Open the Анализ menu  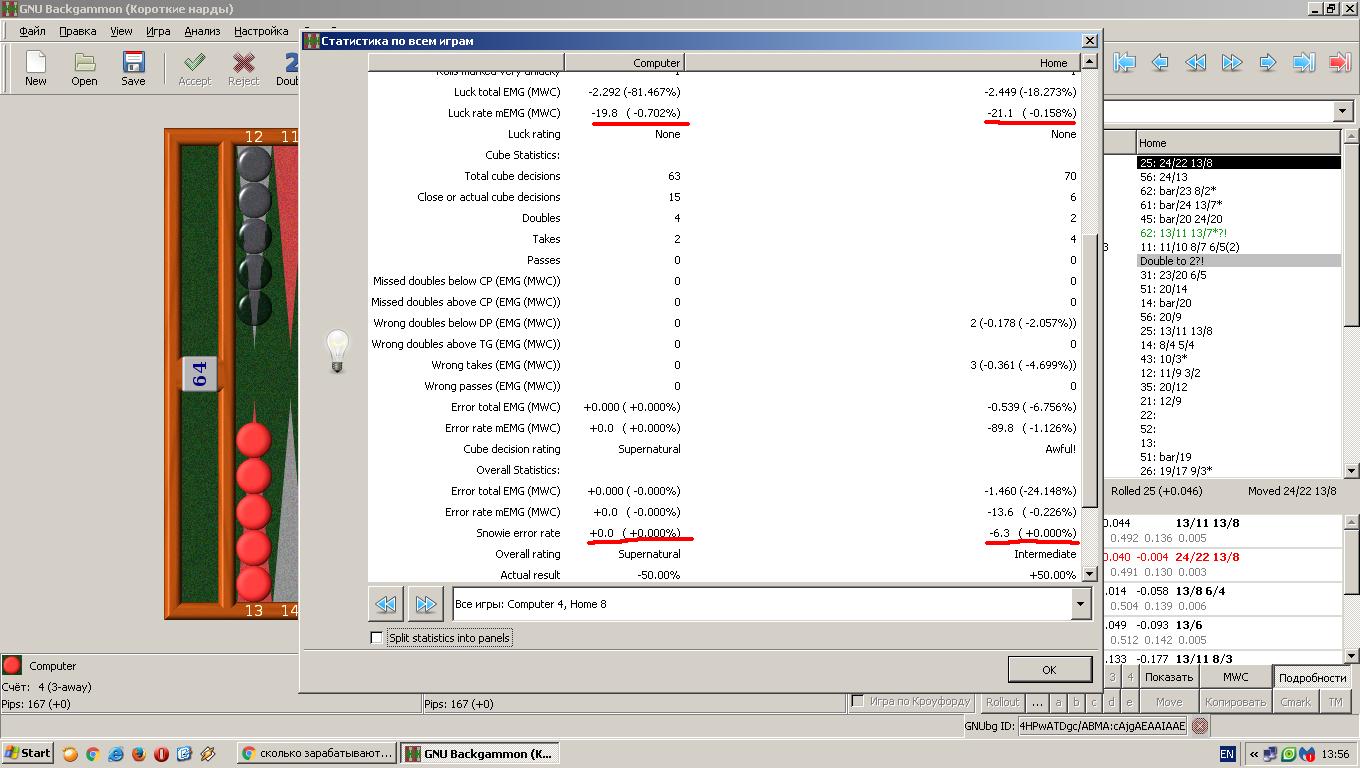click(x=201, y=31)
